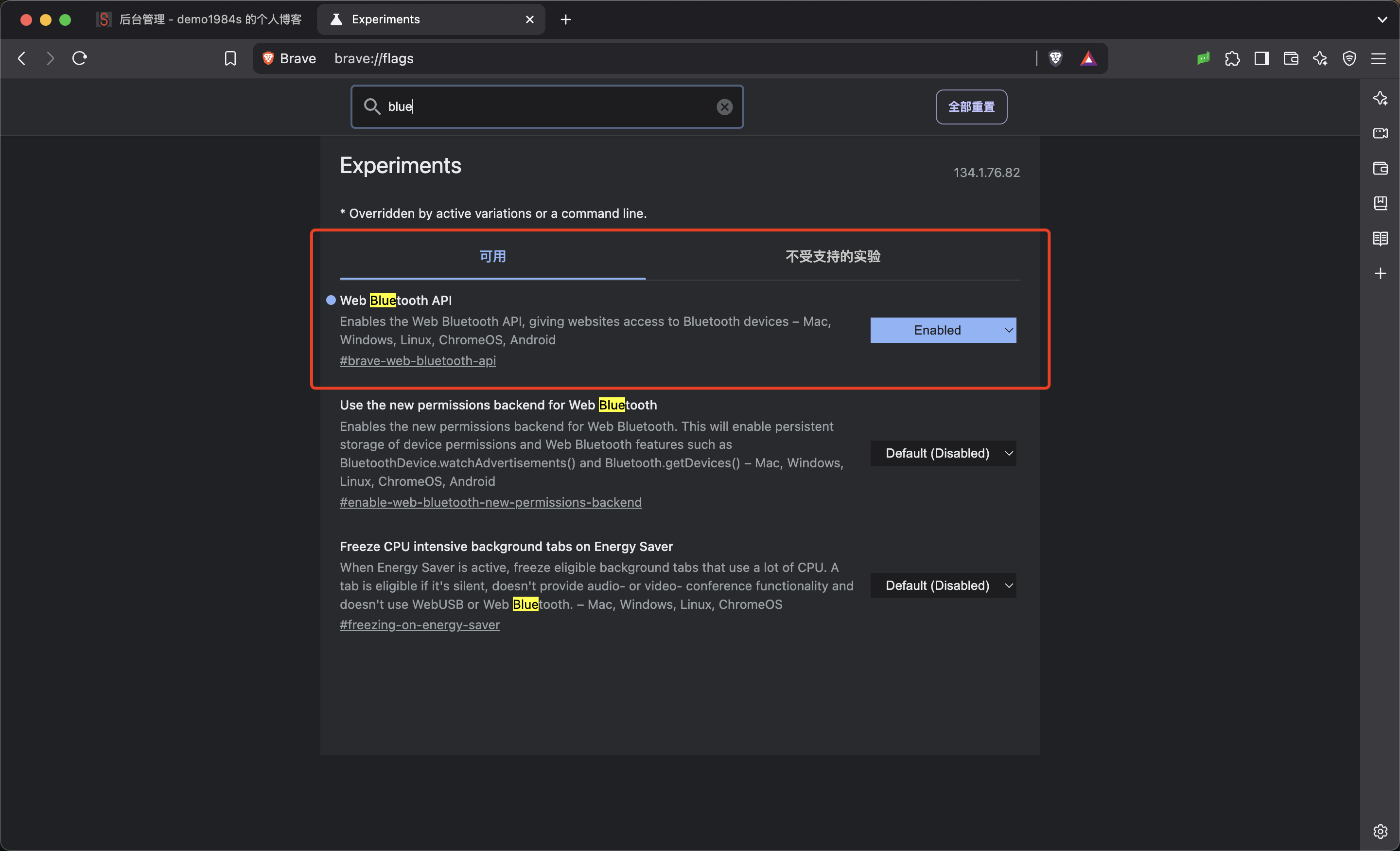Open Reading List icon in sidebar
This screenshot has width=1400, height=851.
coord(1380,238)
